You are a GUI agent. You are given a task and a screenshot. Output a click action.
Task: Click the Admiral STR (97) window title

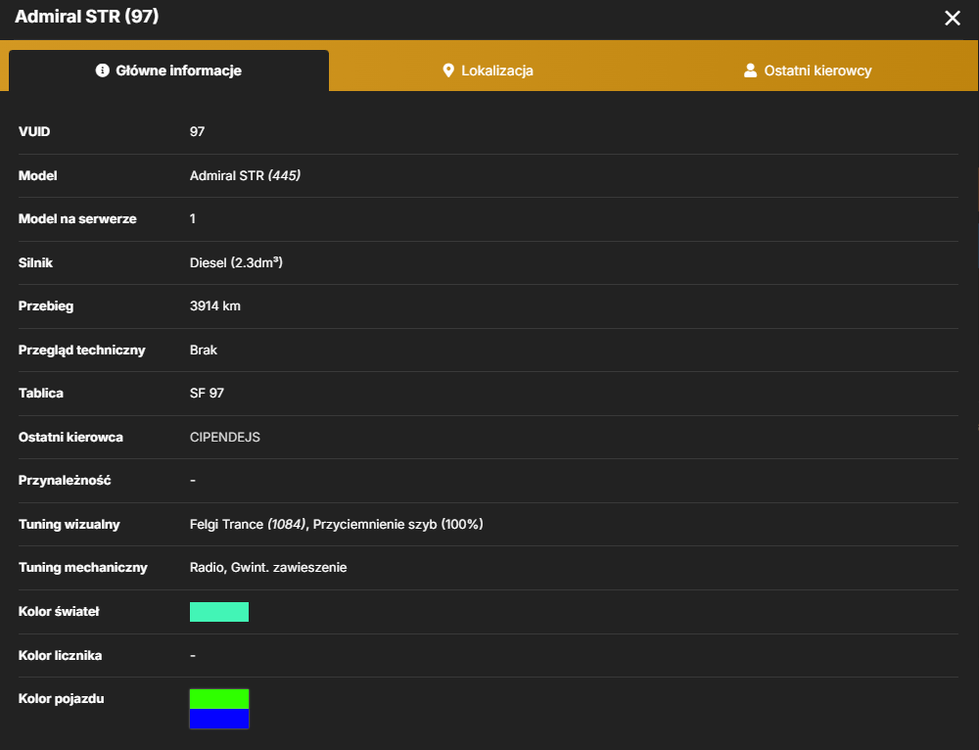coord(87,16)
